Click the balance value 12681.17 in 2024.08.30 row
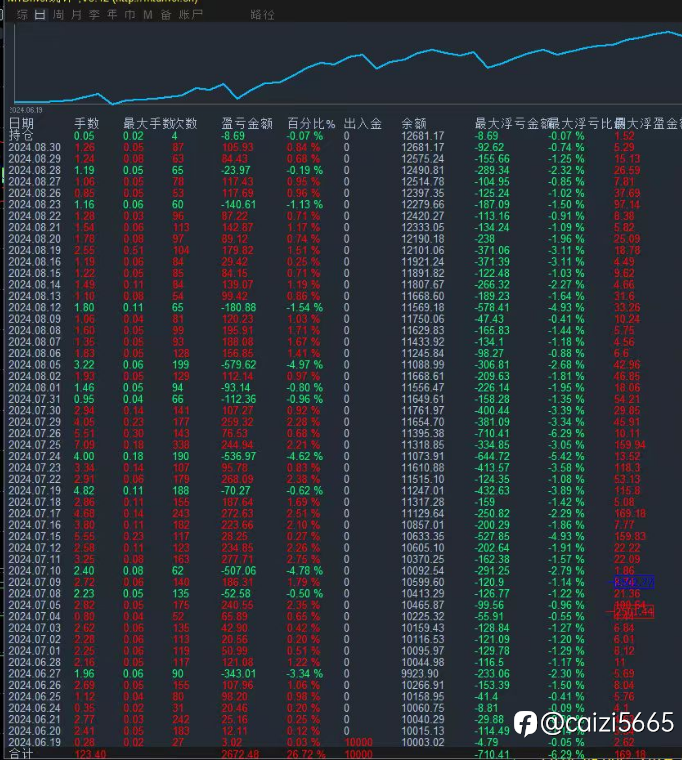Viewport: 682px width, 763px height. (x=423, y=147)
